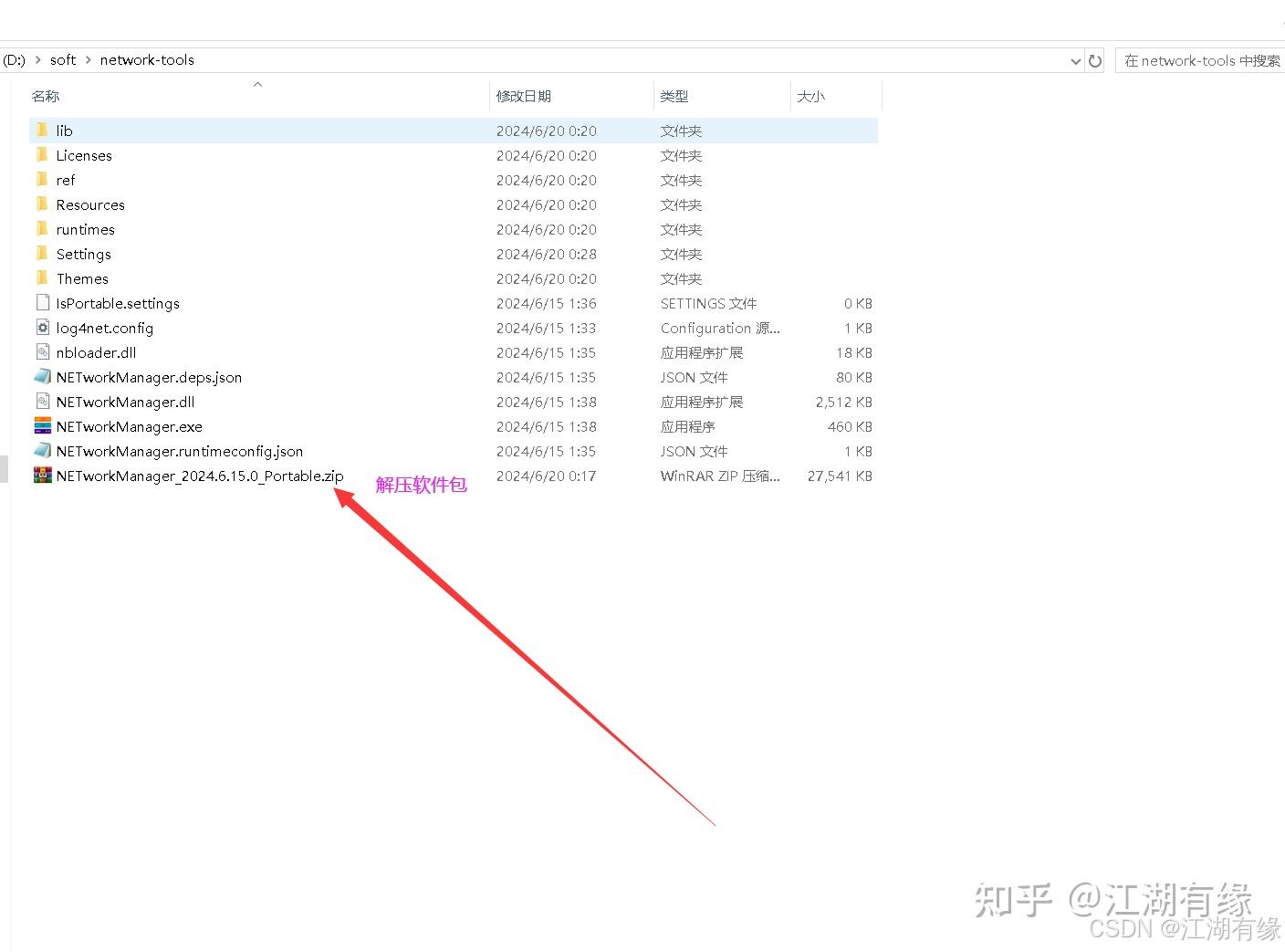Click the nbloader.dll file icon

43,352
